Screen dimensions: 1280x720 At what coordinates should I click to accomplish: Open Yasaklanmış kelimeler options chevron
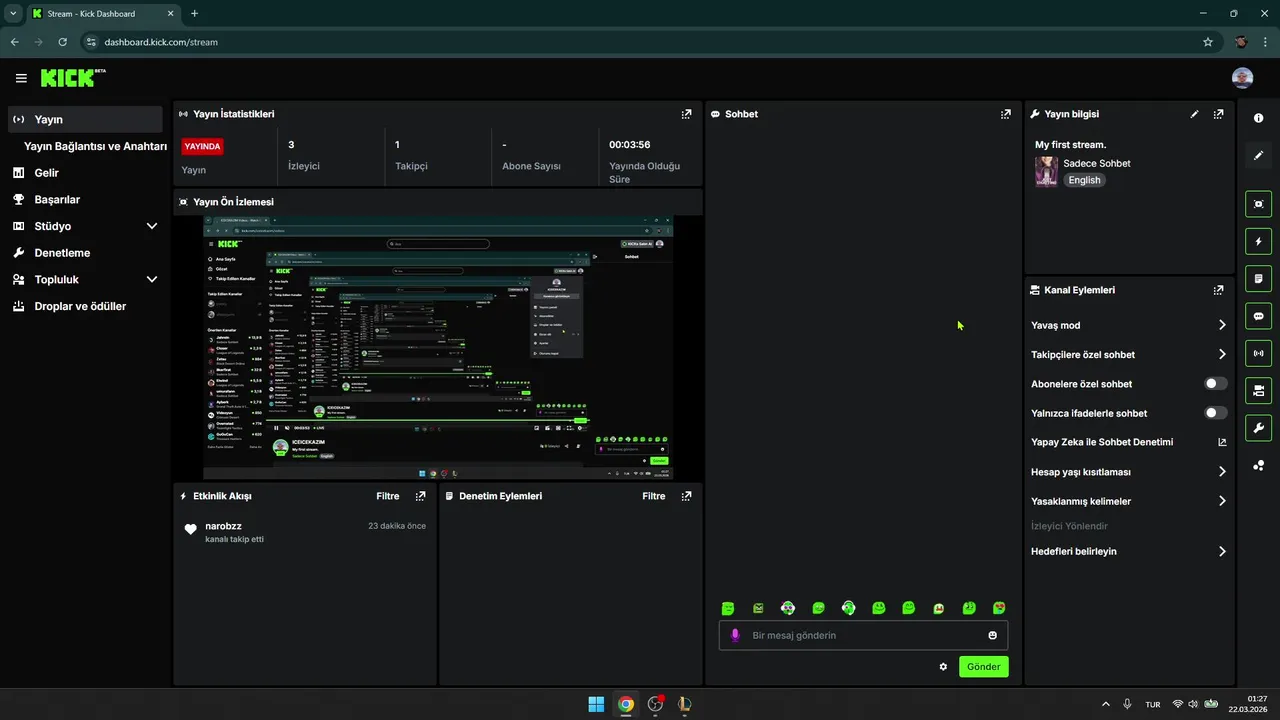point(1222,501)
